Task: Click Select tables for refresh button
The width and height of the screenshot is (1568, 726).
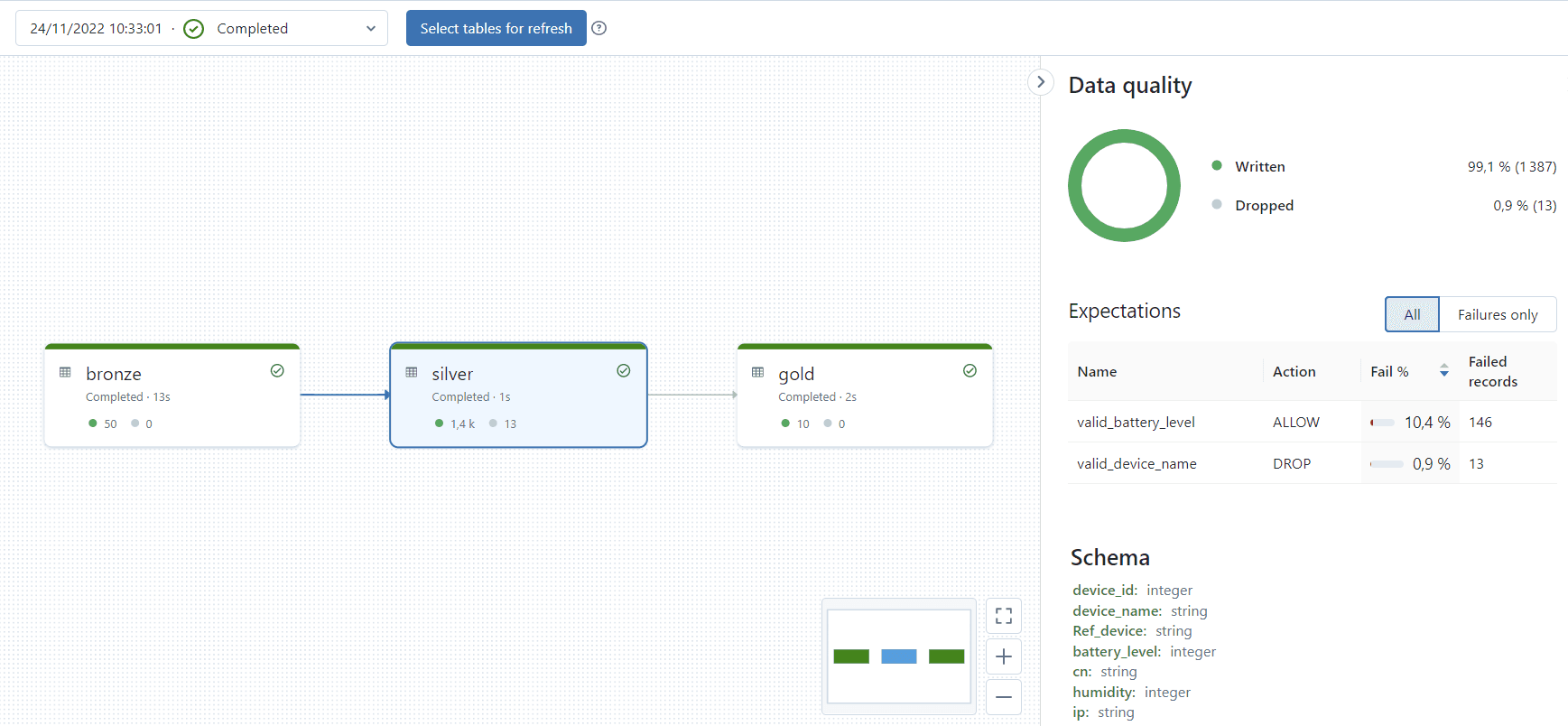Action: [496, 28]
